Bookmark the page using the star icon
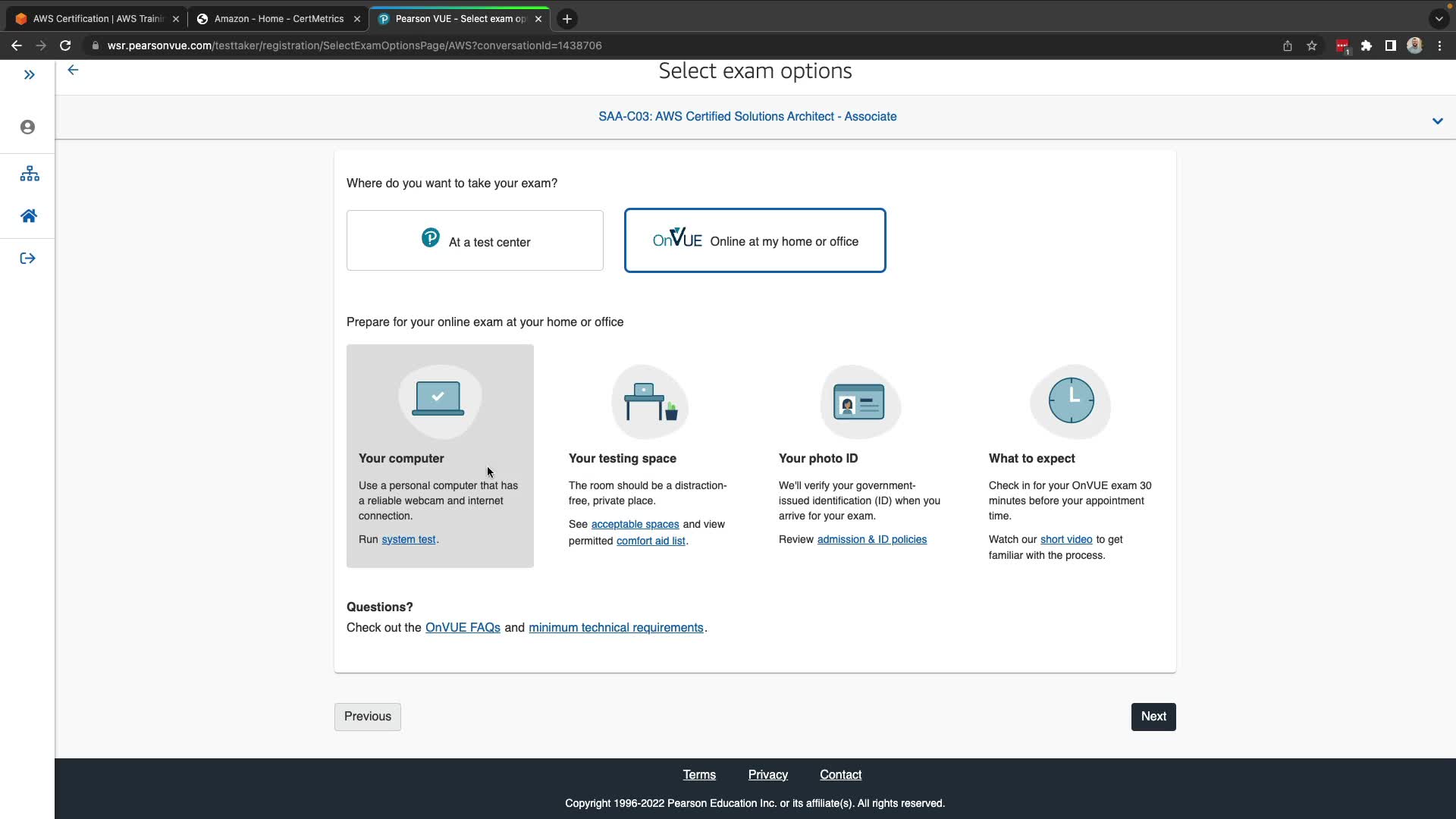The image size is (1456, 819). coord(1312,45)
